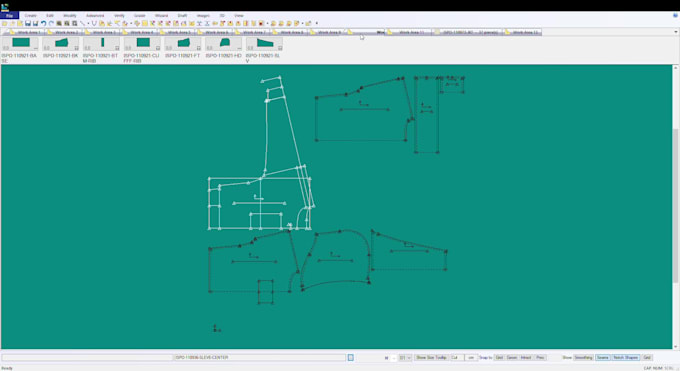Toggle Show Seams

[x=602, y=358]
